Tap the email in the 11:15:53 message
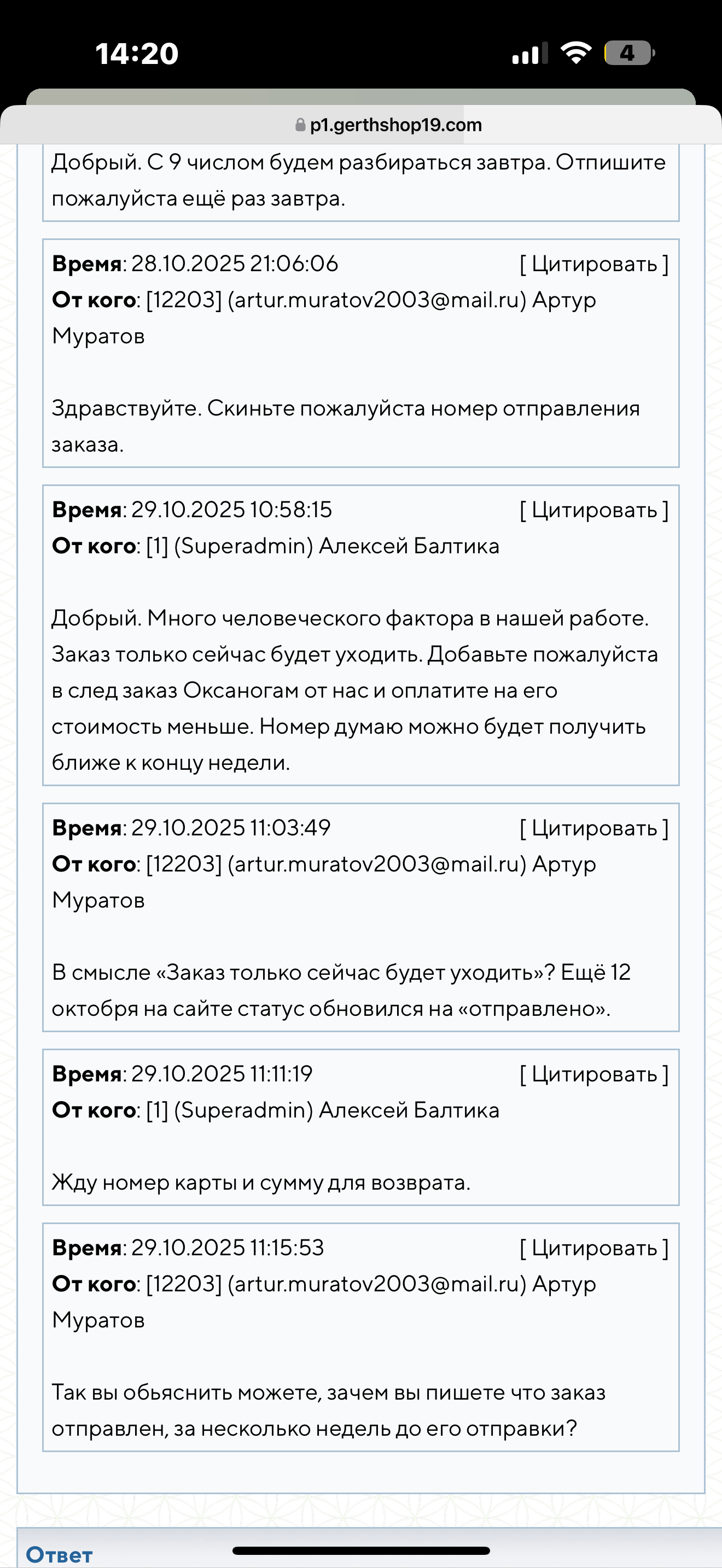This screenshot has width=722, height=1568. pos(377,1284)
